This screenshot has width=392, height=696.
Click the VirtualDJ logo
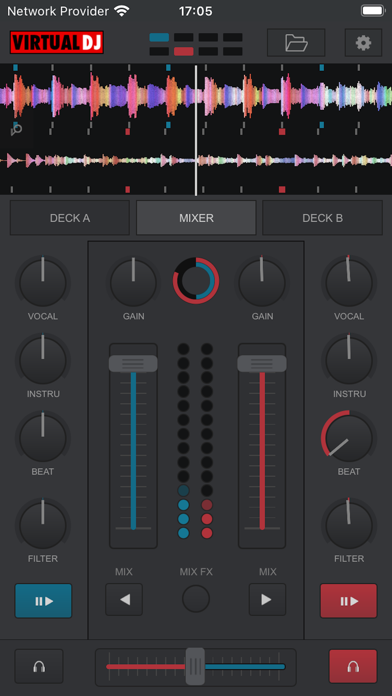coord(57,43)
